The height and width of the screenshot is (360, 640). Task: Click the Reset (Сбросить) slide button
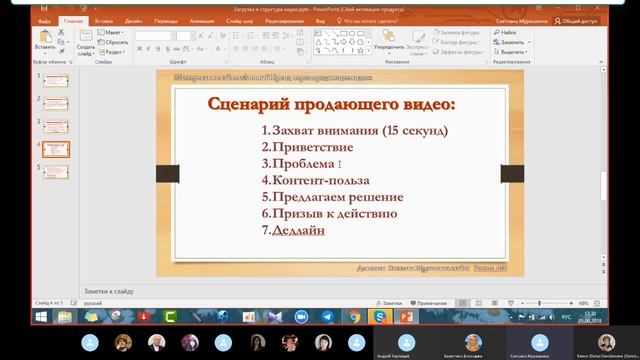[x=113, y=42]
